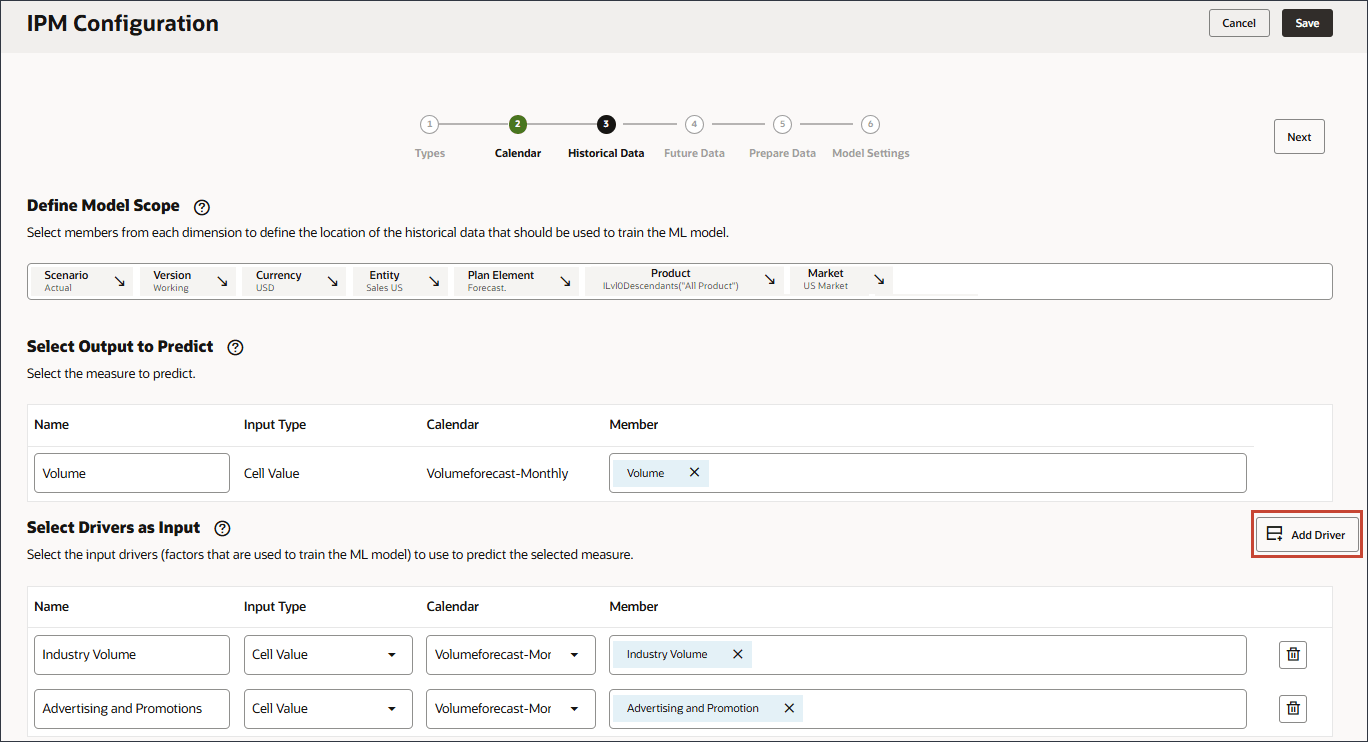Open help icon beside Select Drivers as Input
Image resolution: width=1368 pixels, height=742 pixels.
tap(223, 529)
